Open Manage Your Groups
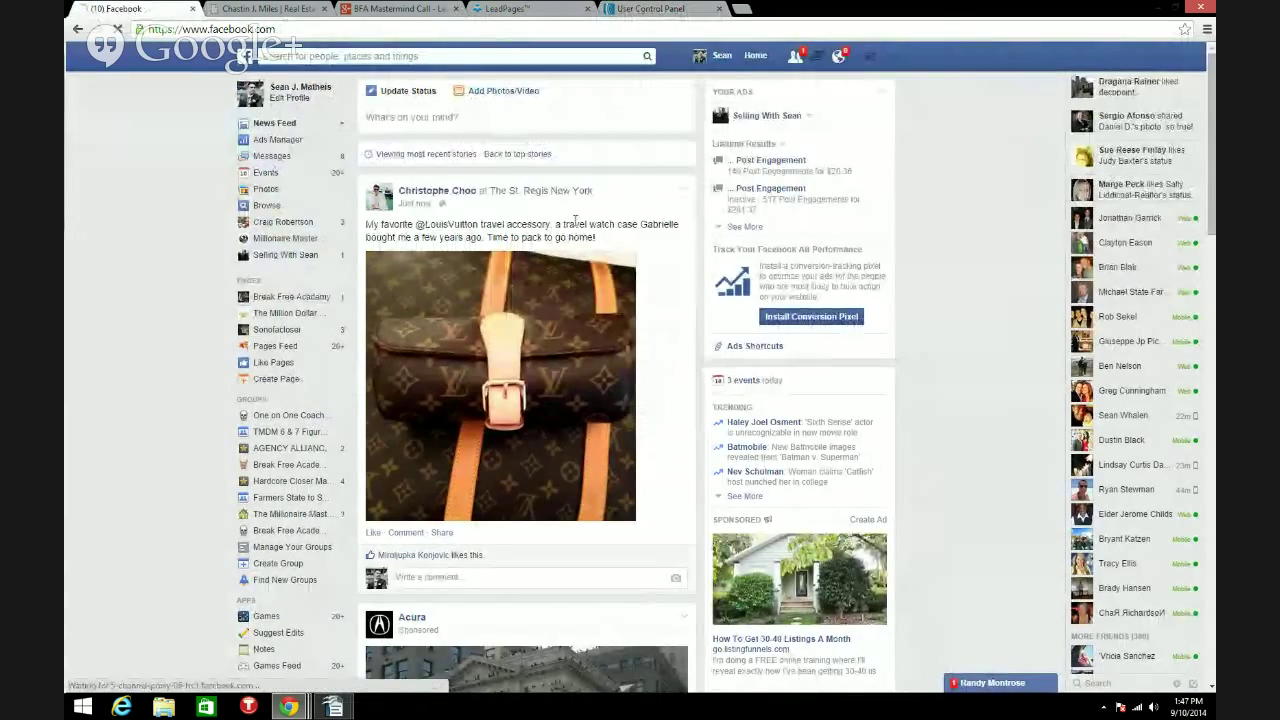The image size is (1280, 720). (x=292, y=547)
